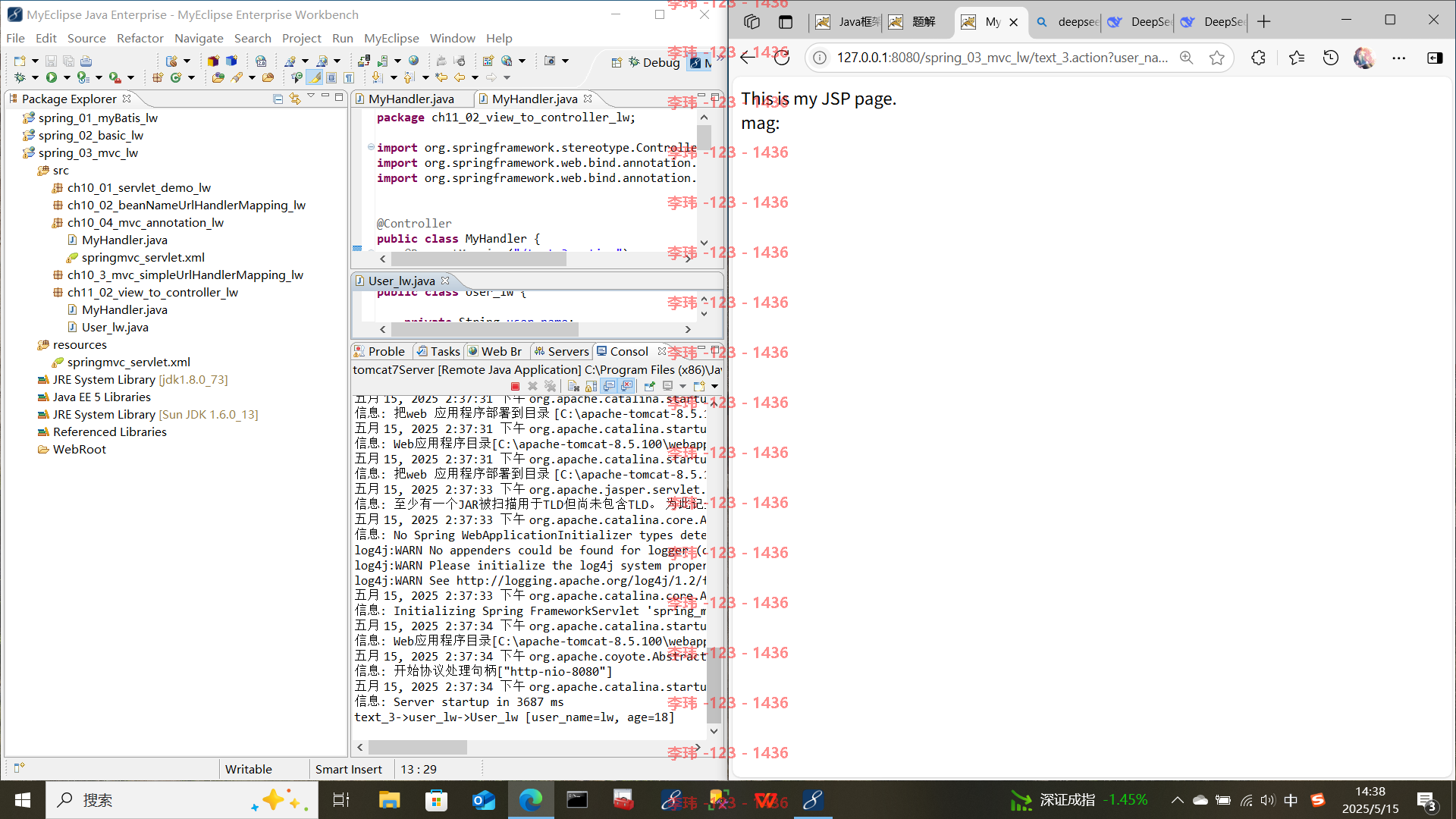
Task: Open the Project menu
Action: click(x=301, y=38)
